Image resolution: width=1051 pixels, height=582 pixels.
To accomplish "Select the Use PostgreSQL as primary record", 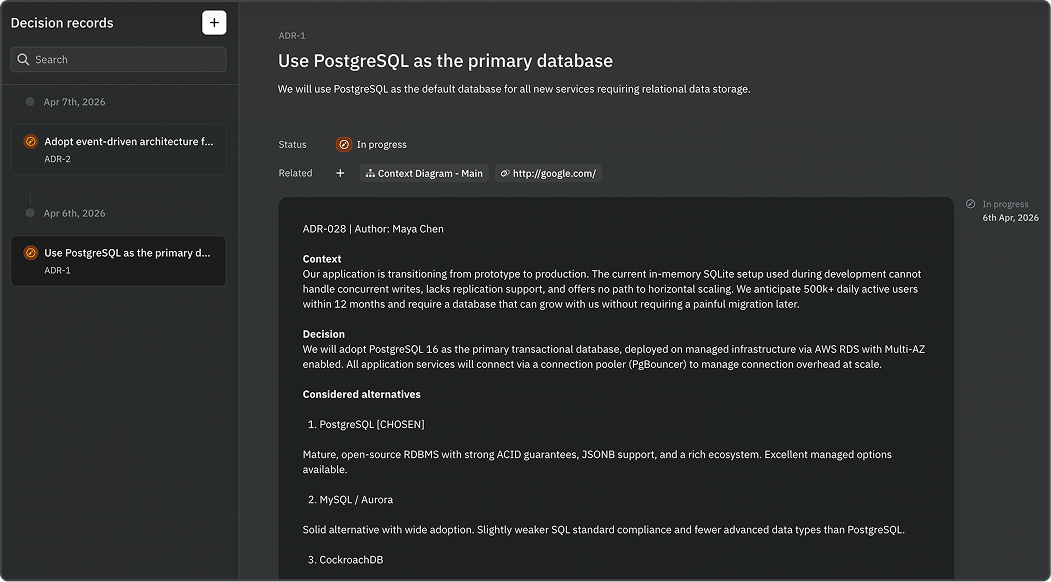I will pyautogui.click(x=119, y=261).
